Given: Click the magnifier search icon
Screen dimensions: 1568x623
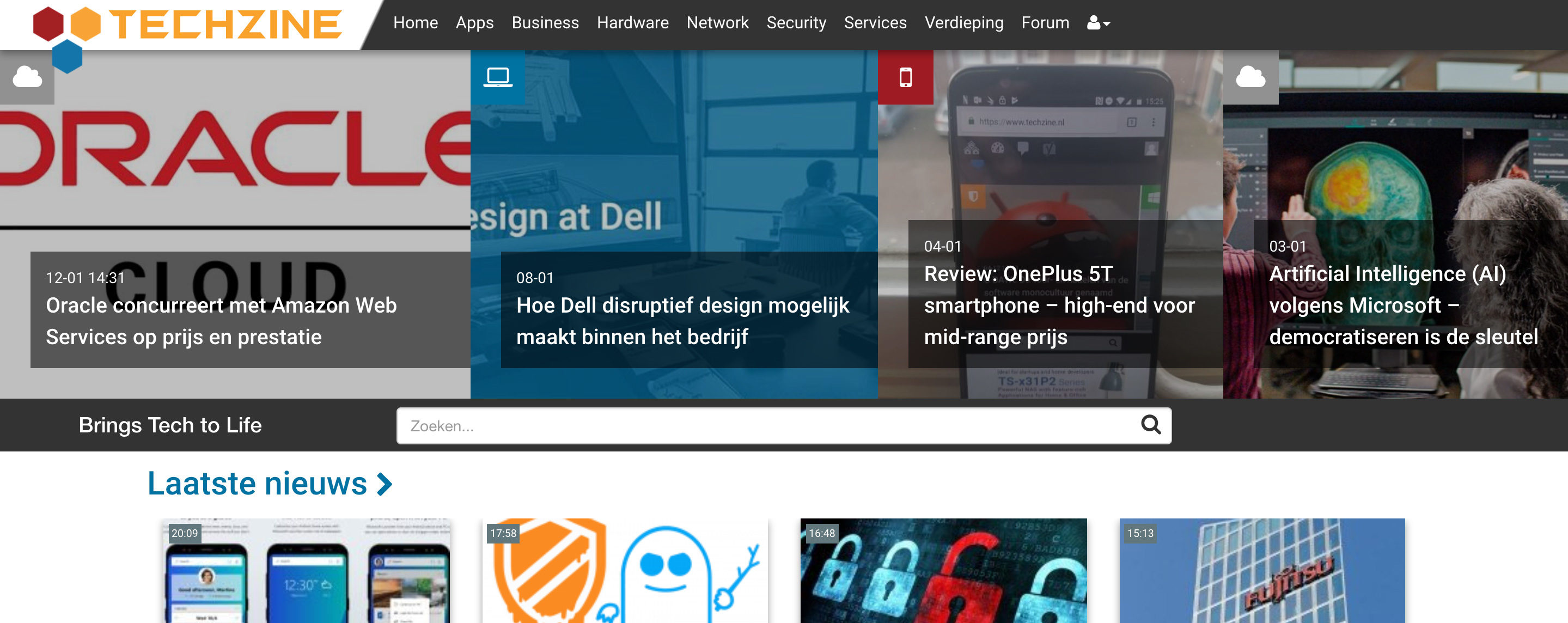Looking at the screenshot, I should tap(1150, 425).
